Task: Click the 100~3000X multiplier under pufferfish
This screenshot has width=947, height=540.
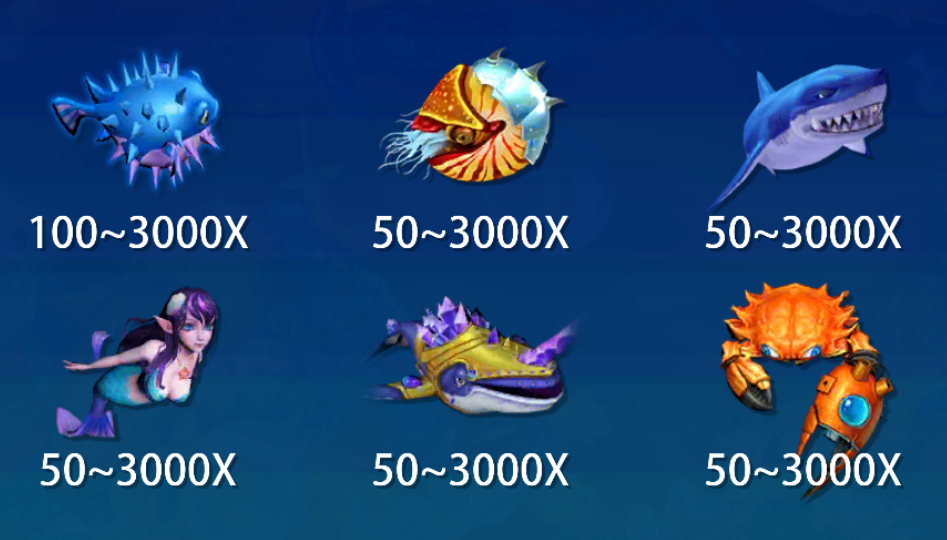Action: [140, 233]
